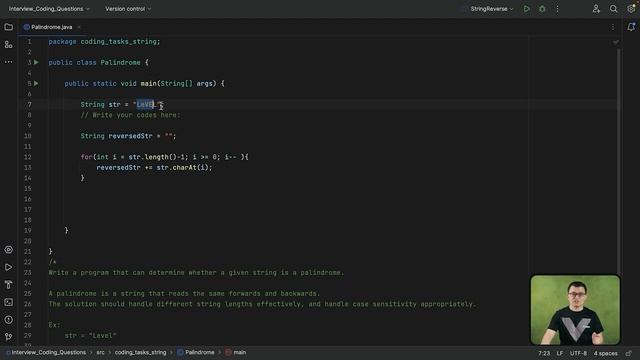Click run gutter icon for main method
Screen dimensions: 640x360
point(36,83)
